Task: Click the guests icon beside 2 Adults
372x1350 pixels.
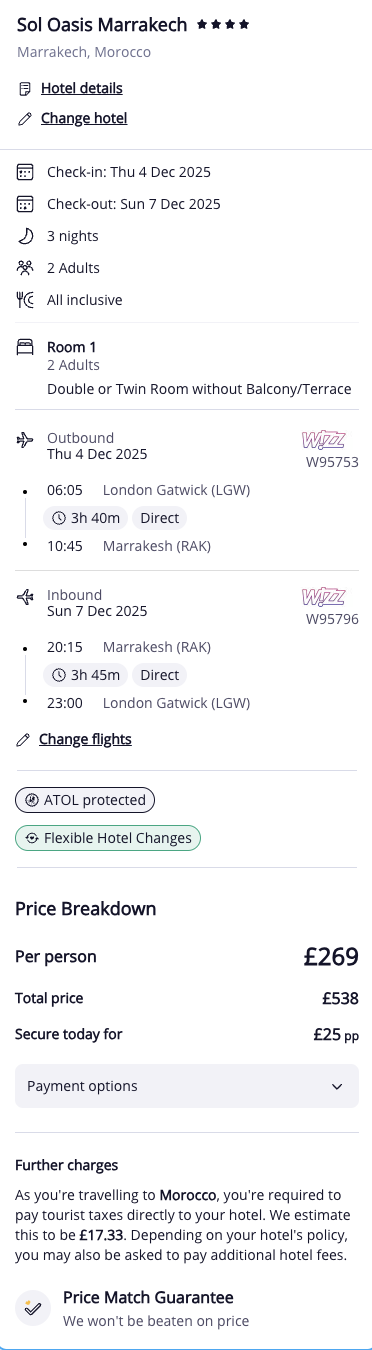Action: [25, 268]
